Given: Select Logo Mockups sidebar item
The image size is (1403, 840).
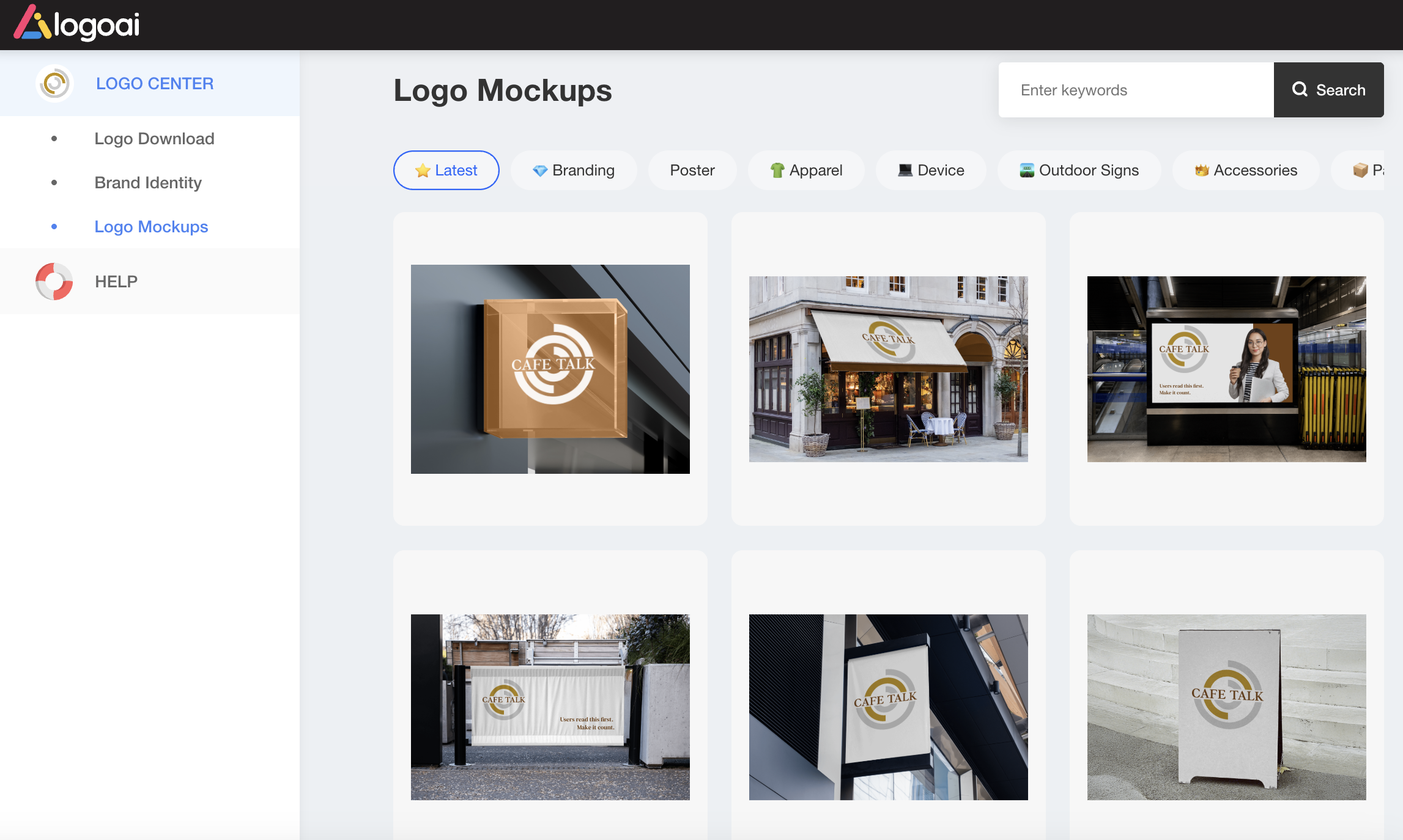Looking at the screenshot, I should [151, 227].
